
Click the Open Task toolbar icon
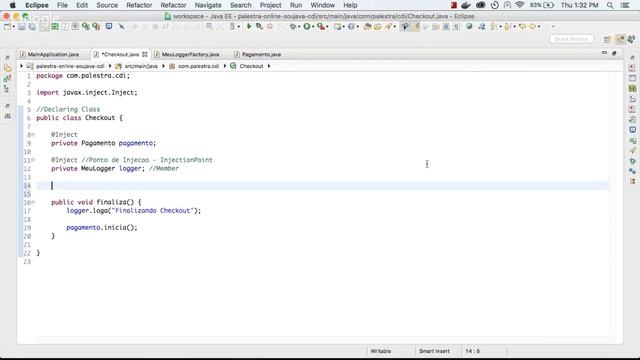(378, 27)
